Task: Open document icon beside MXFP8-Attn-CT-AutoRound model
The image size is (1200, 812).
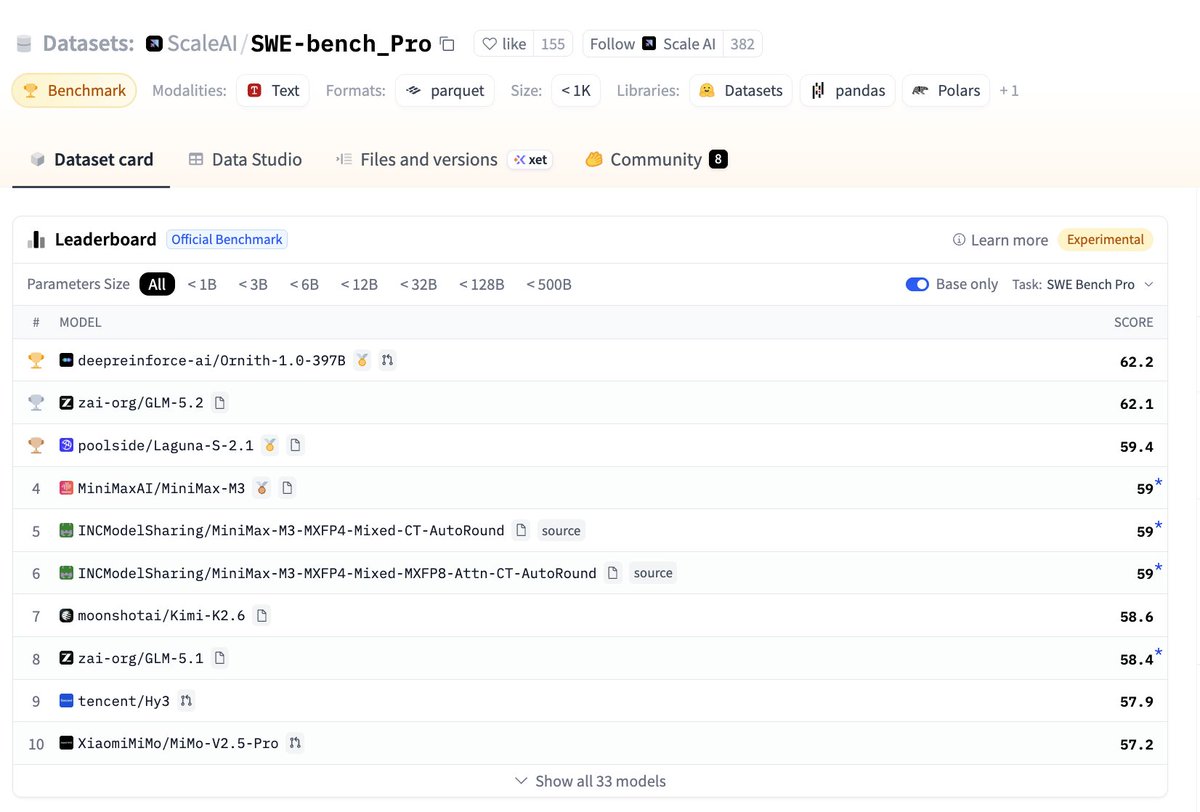Action: click(x=613, y=573)
